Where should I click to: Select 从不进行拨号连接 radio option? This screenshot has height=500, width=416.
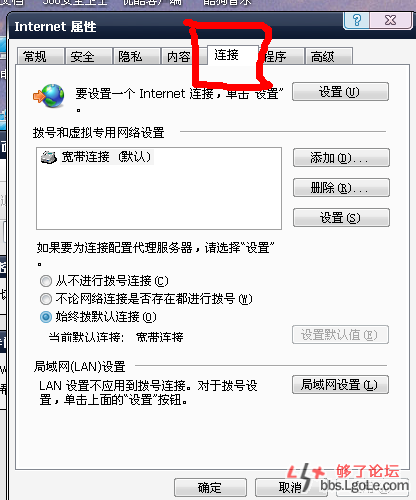click(46, 281)
